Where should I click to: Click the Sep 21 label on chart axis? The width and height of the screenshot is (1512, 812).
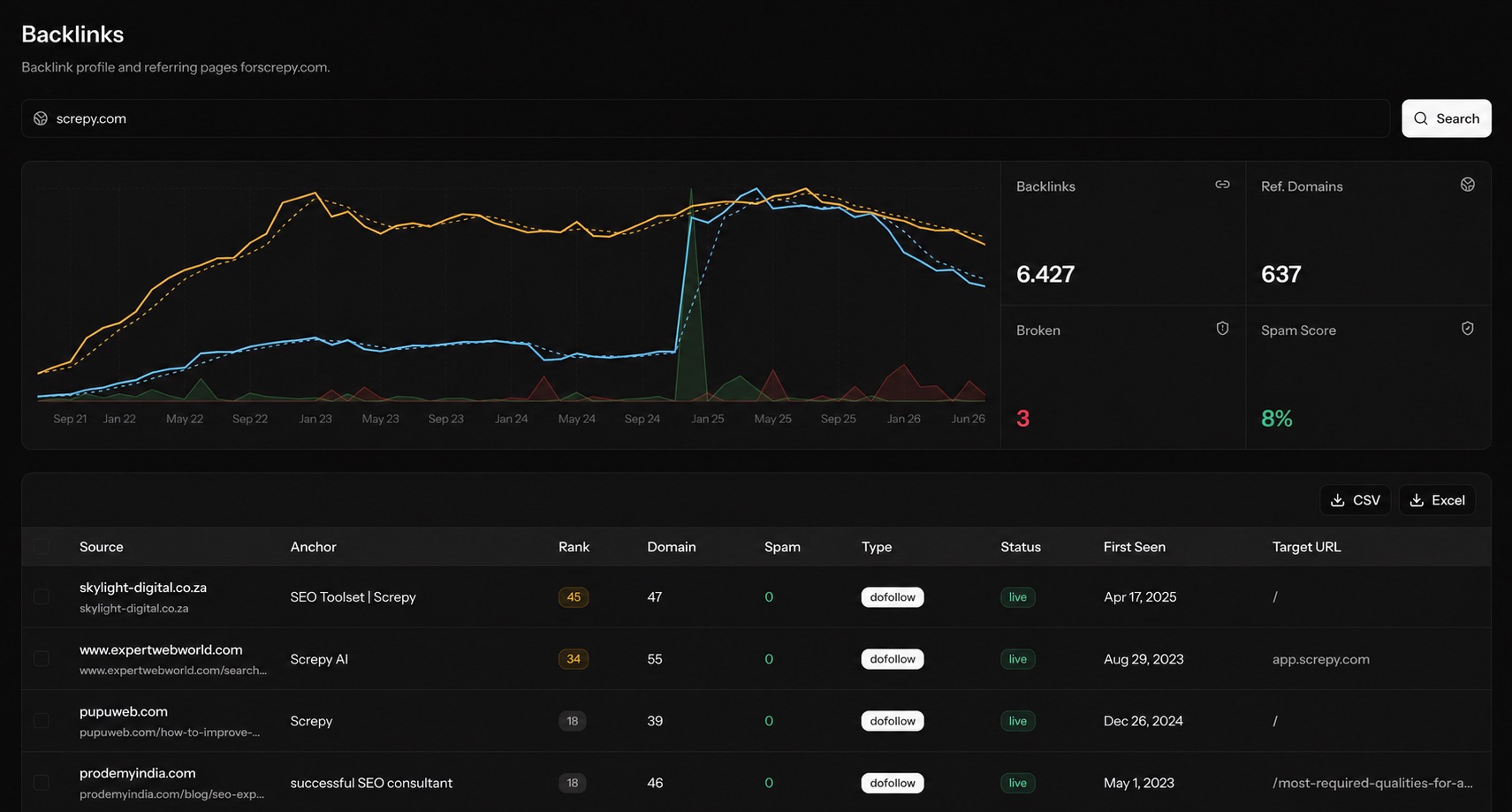(x=70, y=419)
